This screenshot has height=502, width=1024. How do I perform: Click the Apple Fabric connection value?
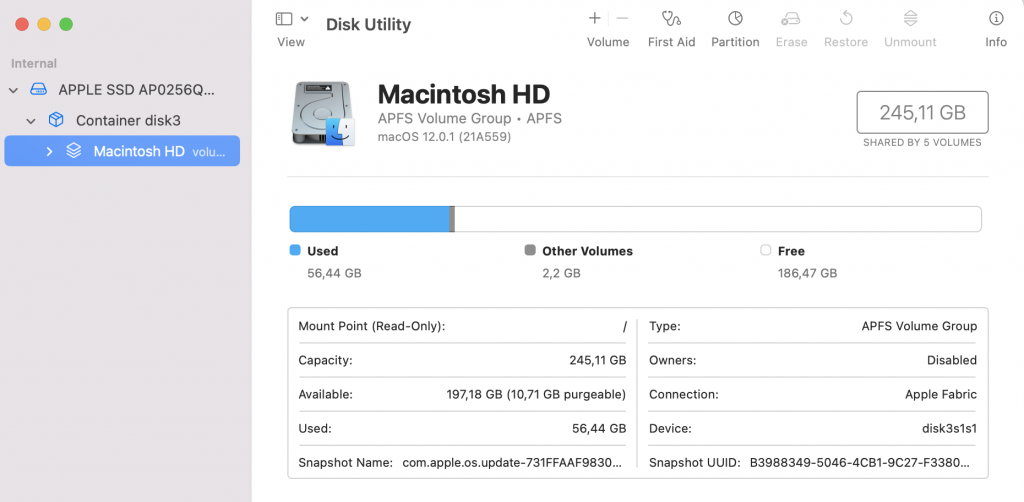click(x=941, y=395)
